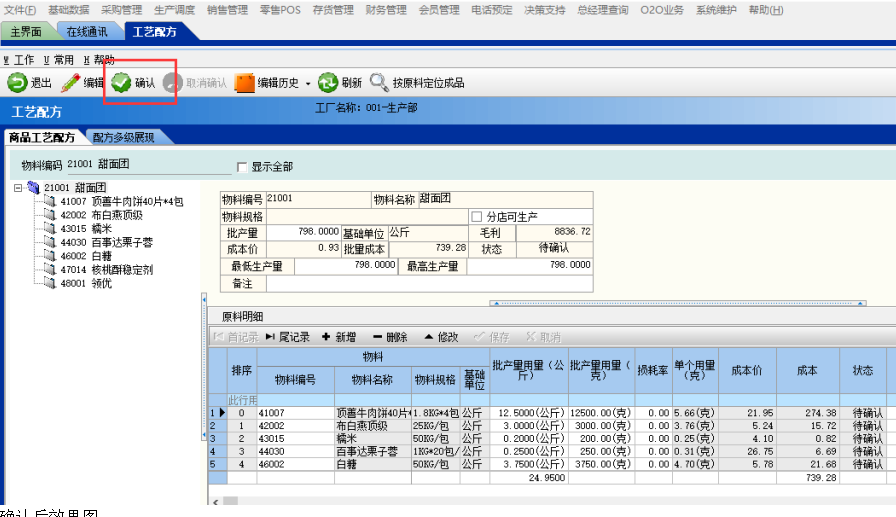Click the panel splitter collapse handle
Image resolution: width=896 pixels, height=517 pixels.
pos(203,366)
